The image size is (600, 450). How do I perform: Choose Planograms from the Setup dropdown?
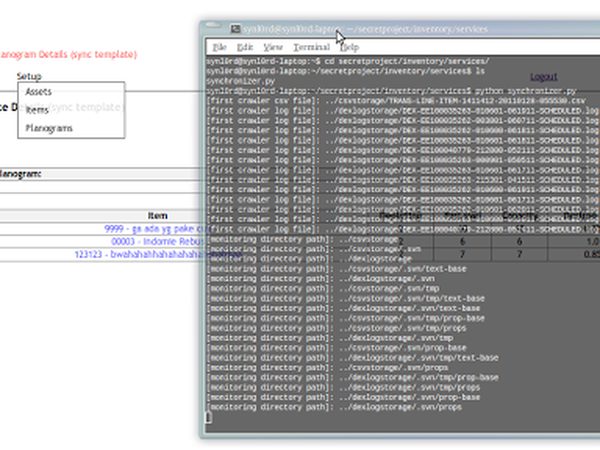49,128
